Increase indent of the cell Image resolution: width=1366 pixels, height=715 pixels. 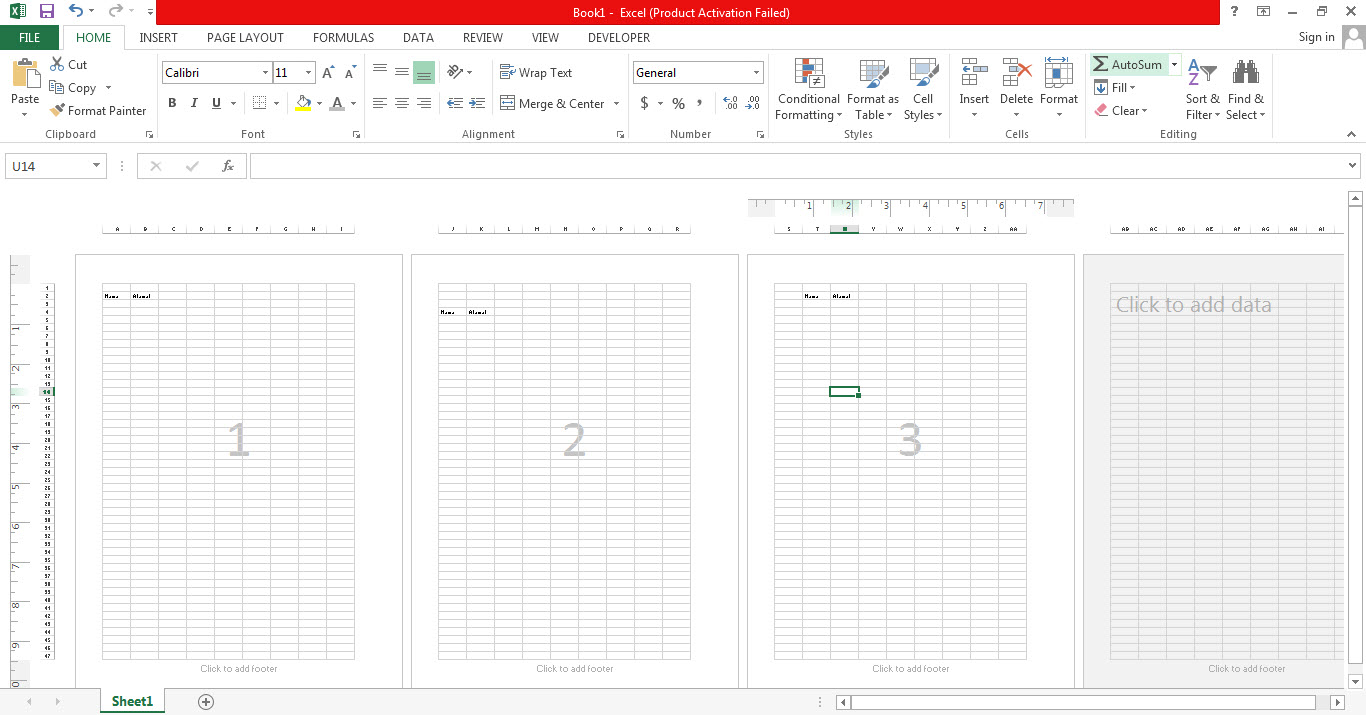pos(478,103)
